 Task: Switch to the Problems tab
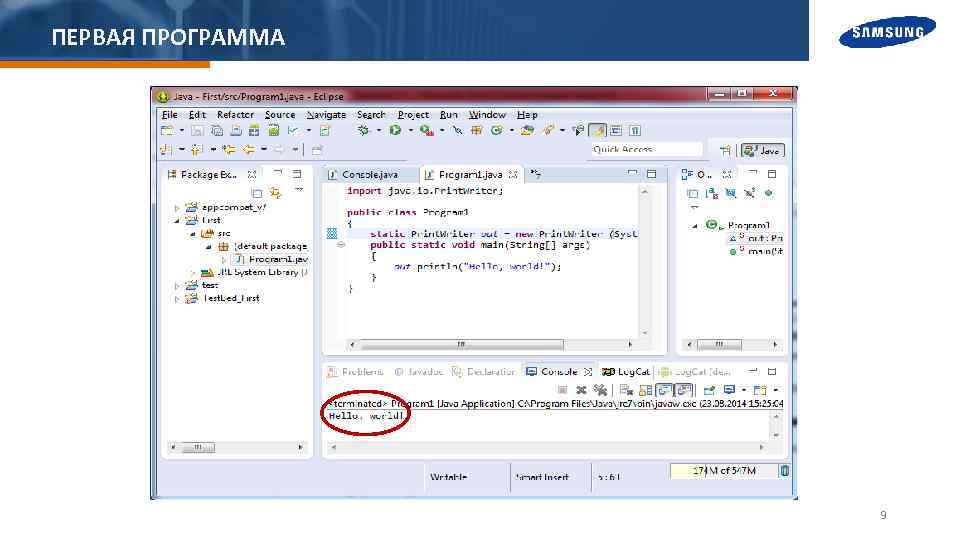point(355,372)
